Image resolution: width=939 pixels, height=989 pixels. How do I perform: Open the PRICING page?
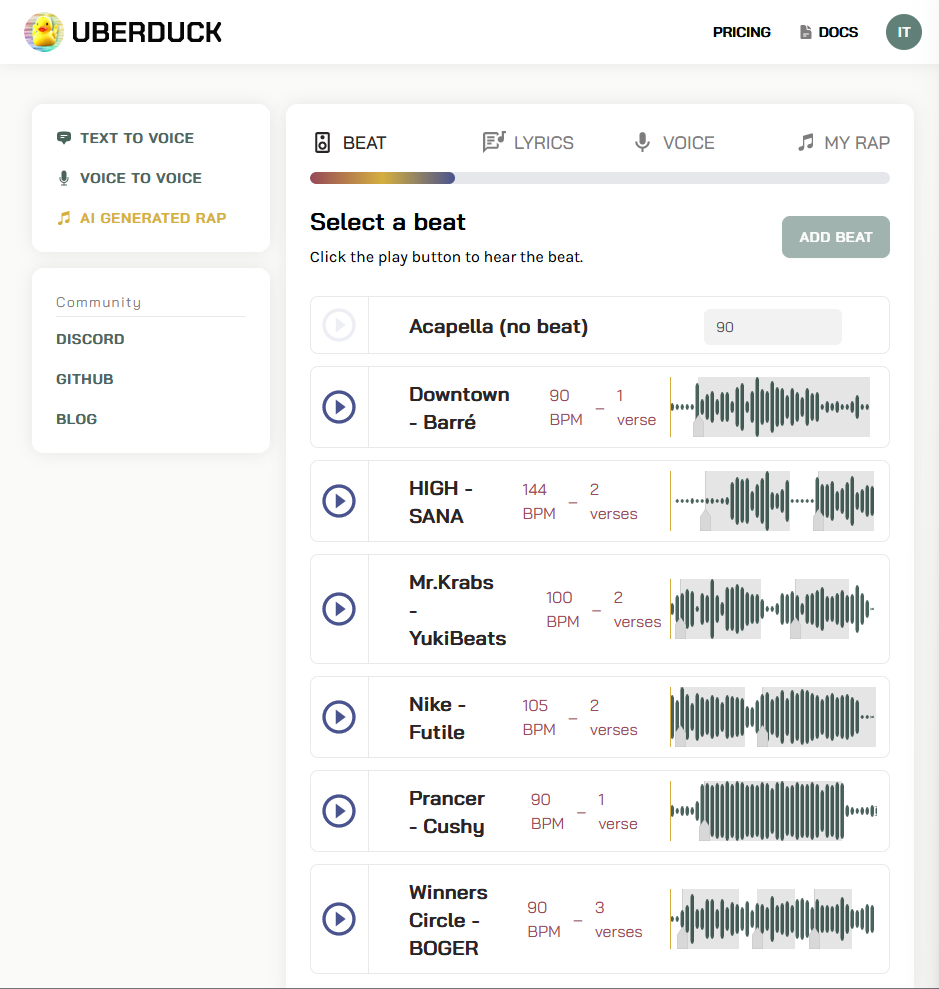pos(741,32)
